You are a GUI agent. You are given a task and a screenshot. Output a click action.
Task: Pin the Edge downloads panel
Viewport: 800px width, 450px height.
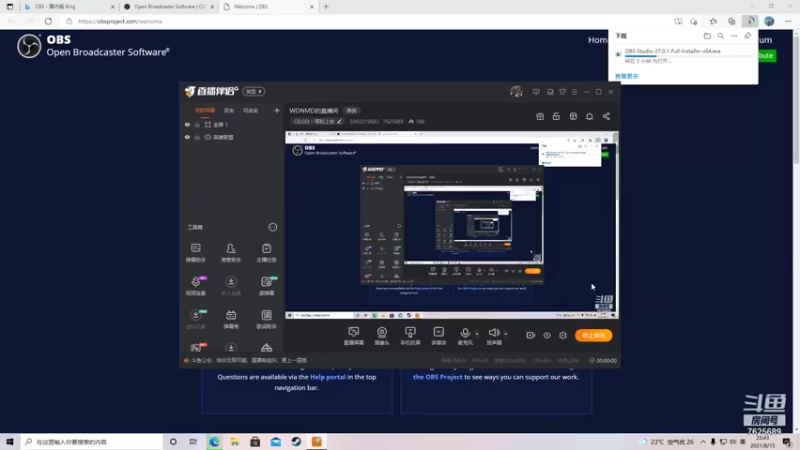click(747, 36)
